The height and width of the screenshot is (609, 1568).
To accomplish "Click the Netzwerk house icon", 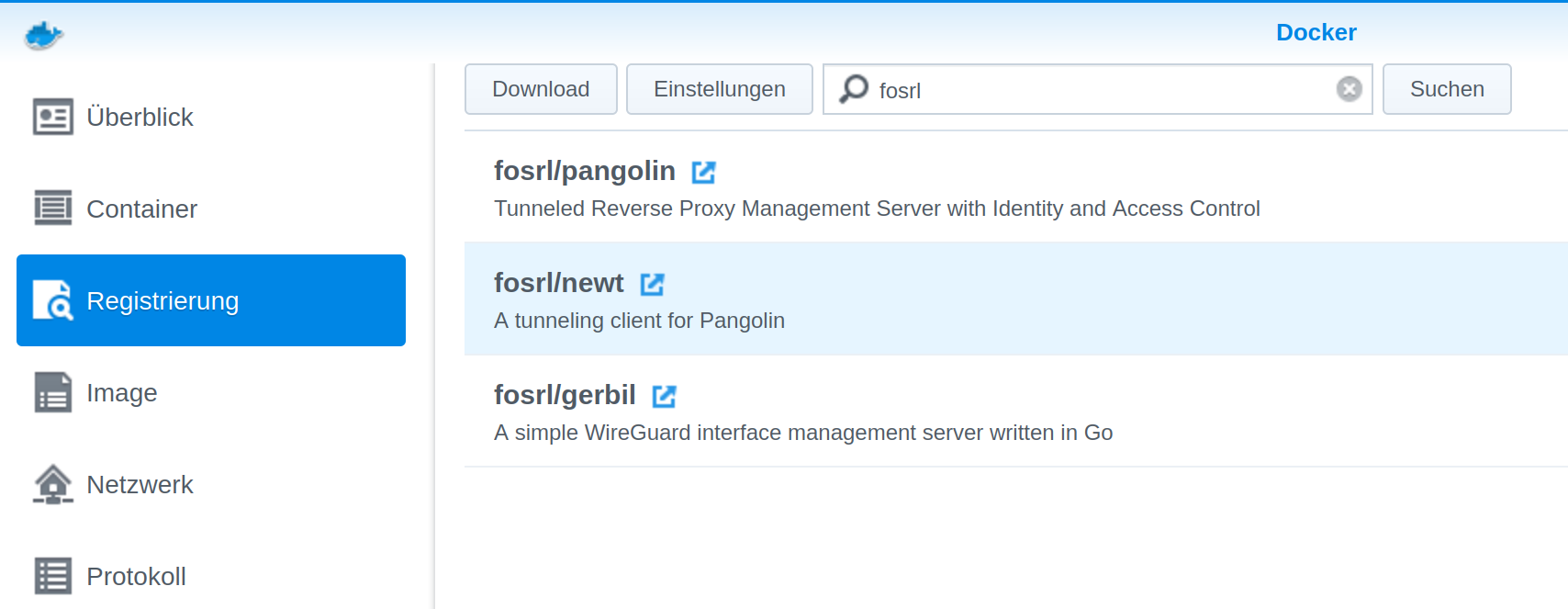I will (x=53, y=484).
